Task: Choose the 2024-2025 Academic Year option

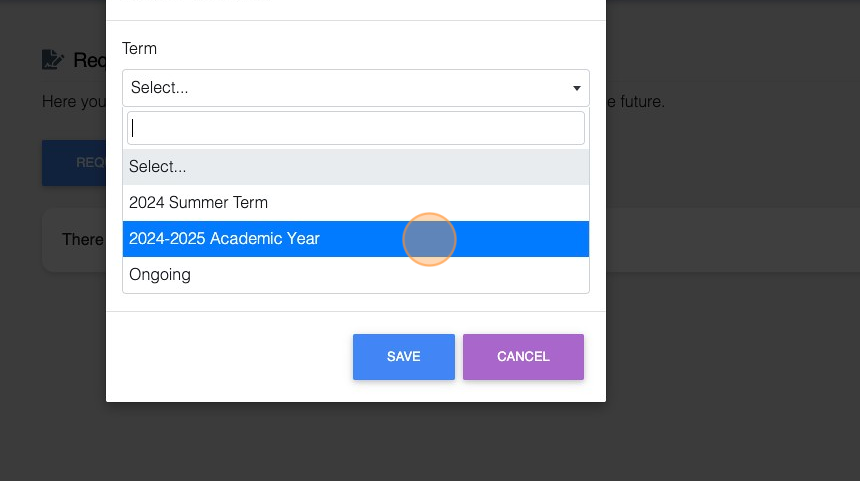Action: [x=355, y=239]
